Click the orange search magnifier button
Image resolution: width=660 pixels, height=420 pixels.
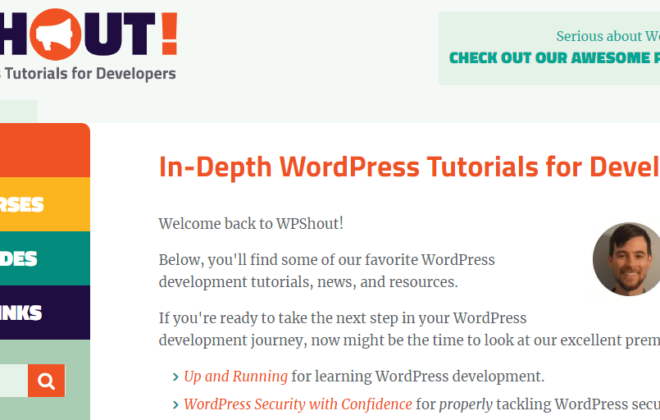46,380
